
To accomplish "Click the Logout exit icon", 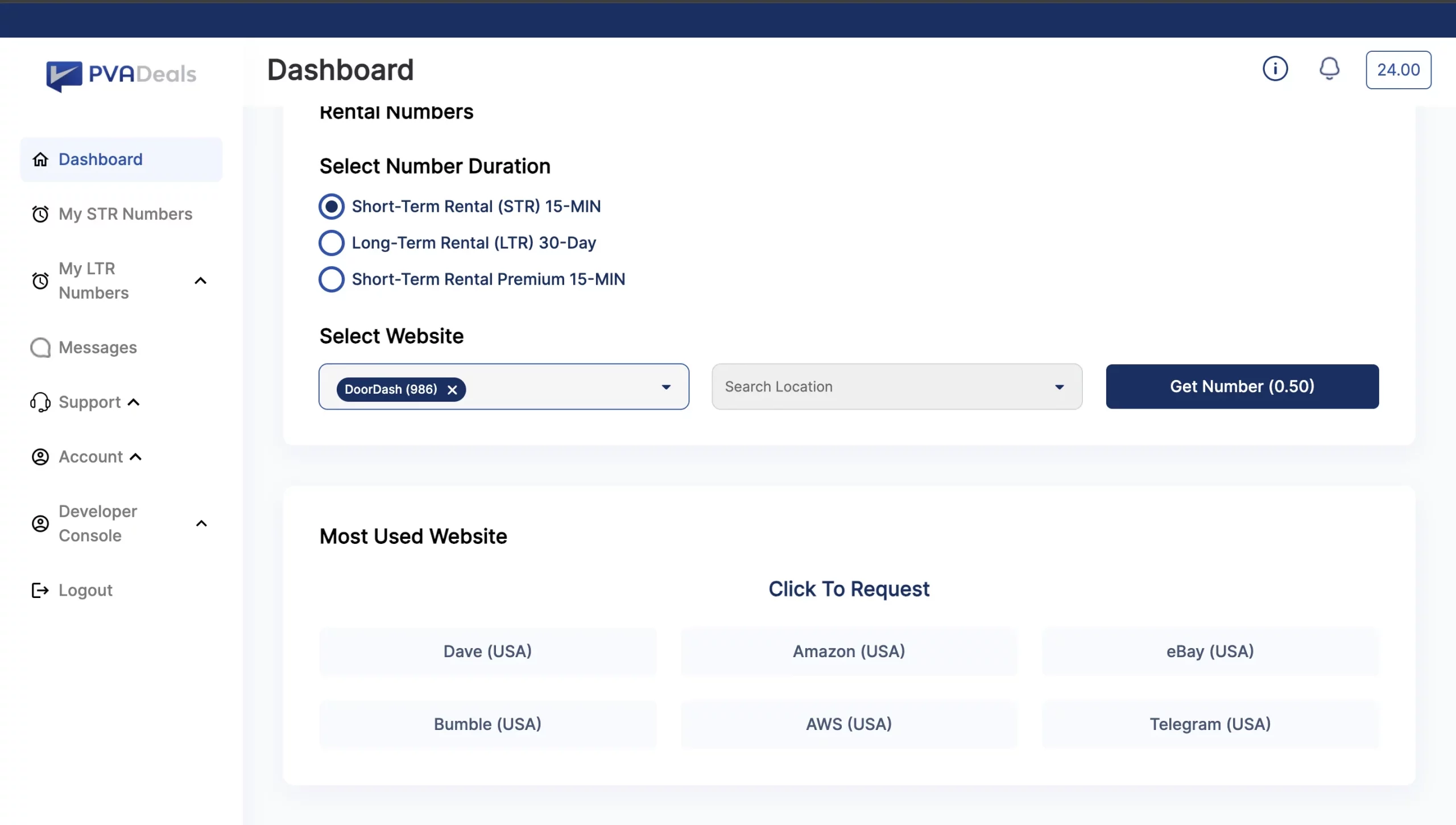I will coord(40,591).
